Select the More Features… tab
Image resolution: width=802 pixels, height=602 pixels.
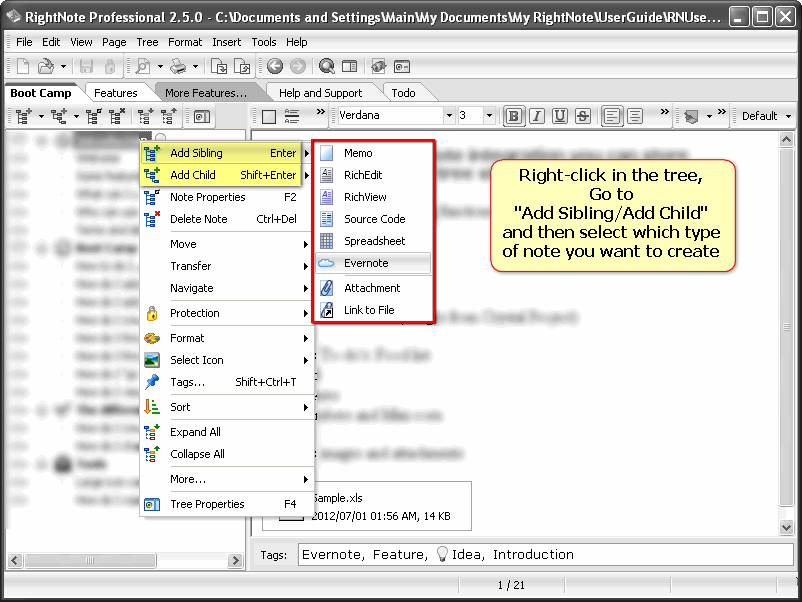[206, 93]
